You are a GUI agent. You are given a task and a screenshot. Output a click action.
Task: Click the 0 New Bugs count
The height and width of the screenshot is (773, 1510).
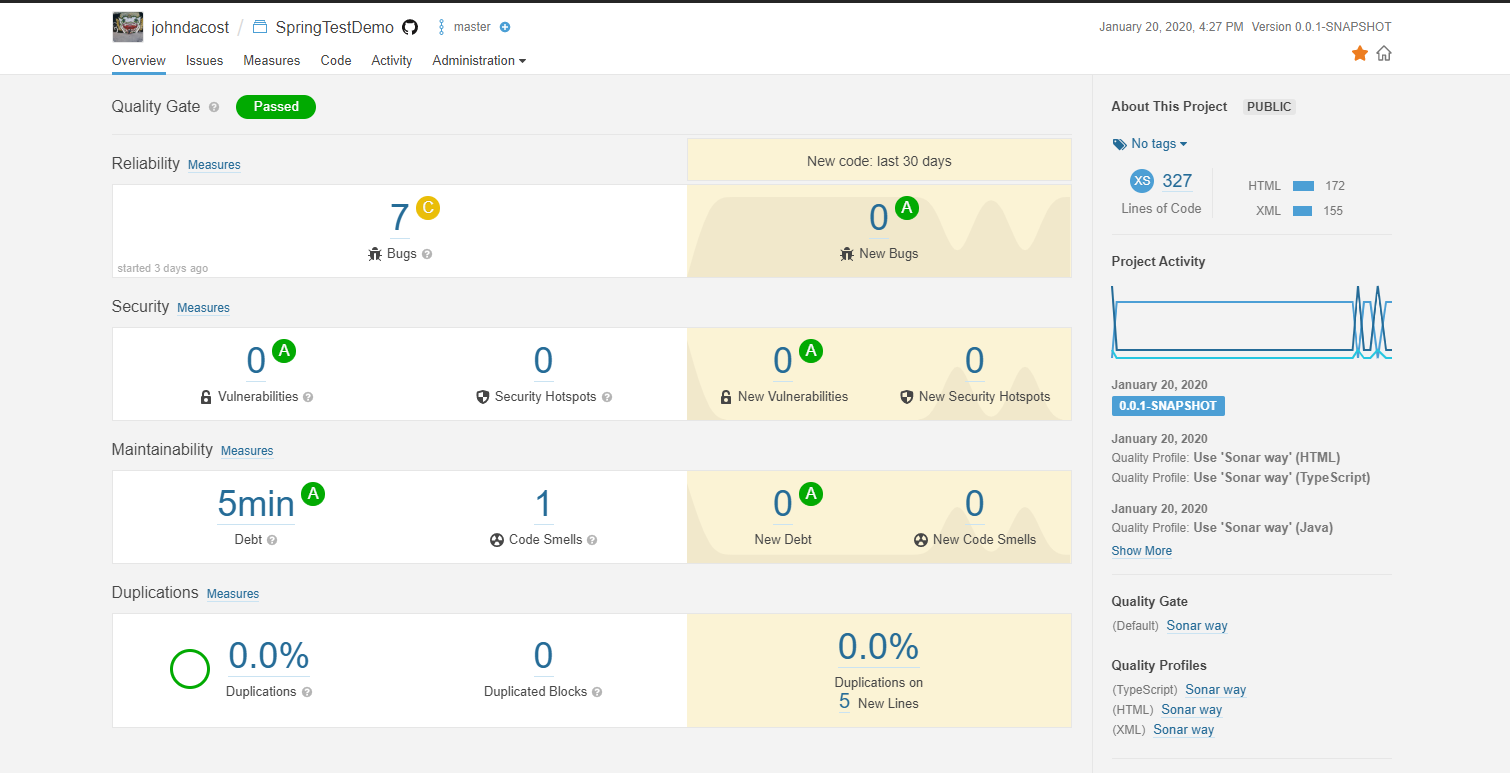[879, 218]
